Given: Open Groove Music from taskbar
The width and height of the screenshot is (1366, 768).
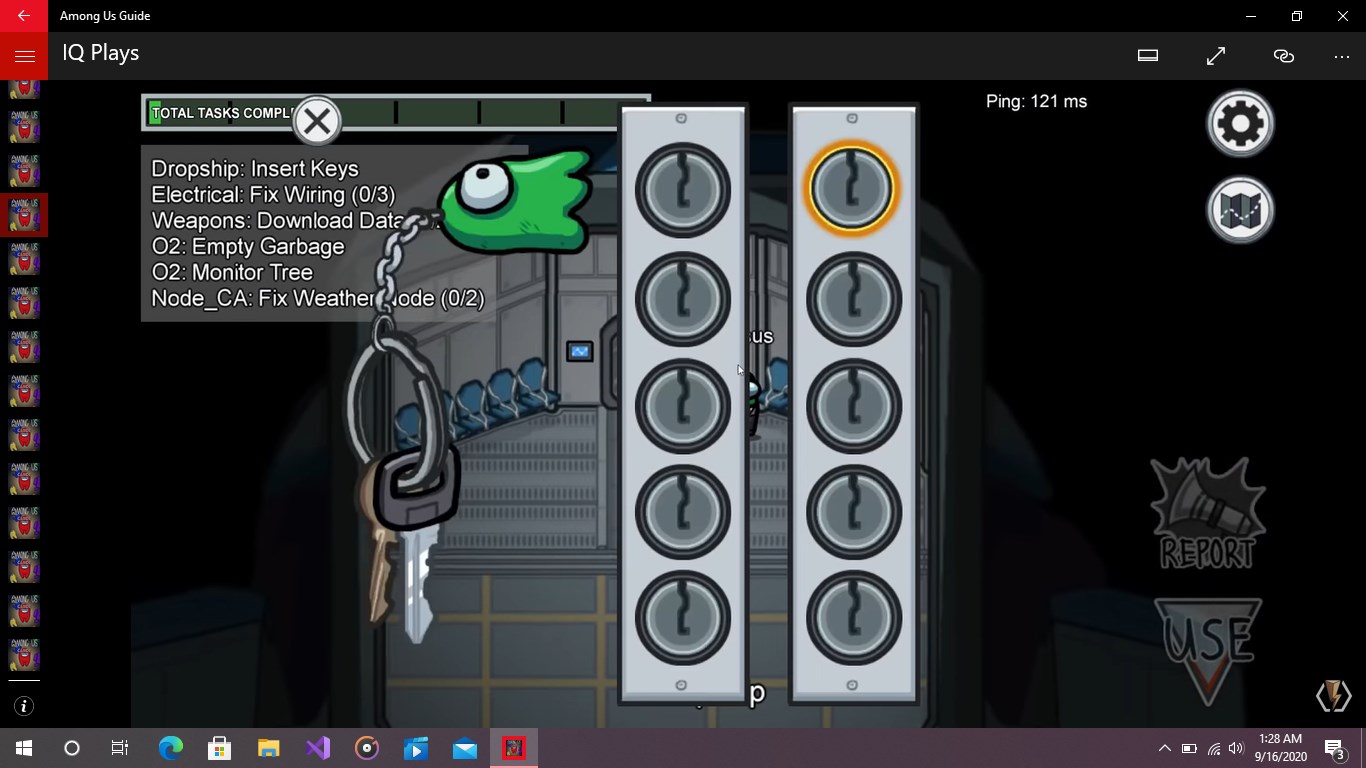Looking at the screenshot, I should tap(367, 748).
